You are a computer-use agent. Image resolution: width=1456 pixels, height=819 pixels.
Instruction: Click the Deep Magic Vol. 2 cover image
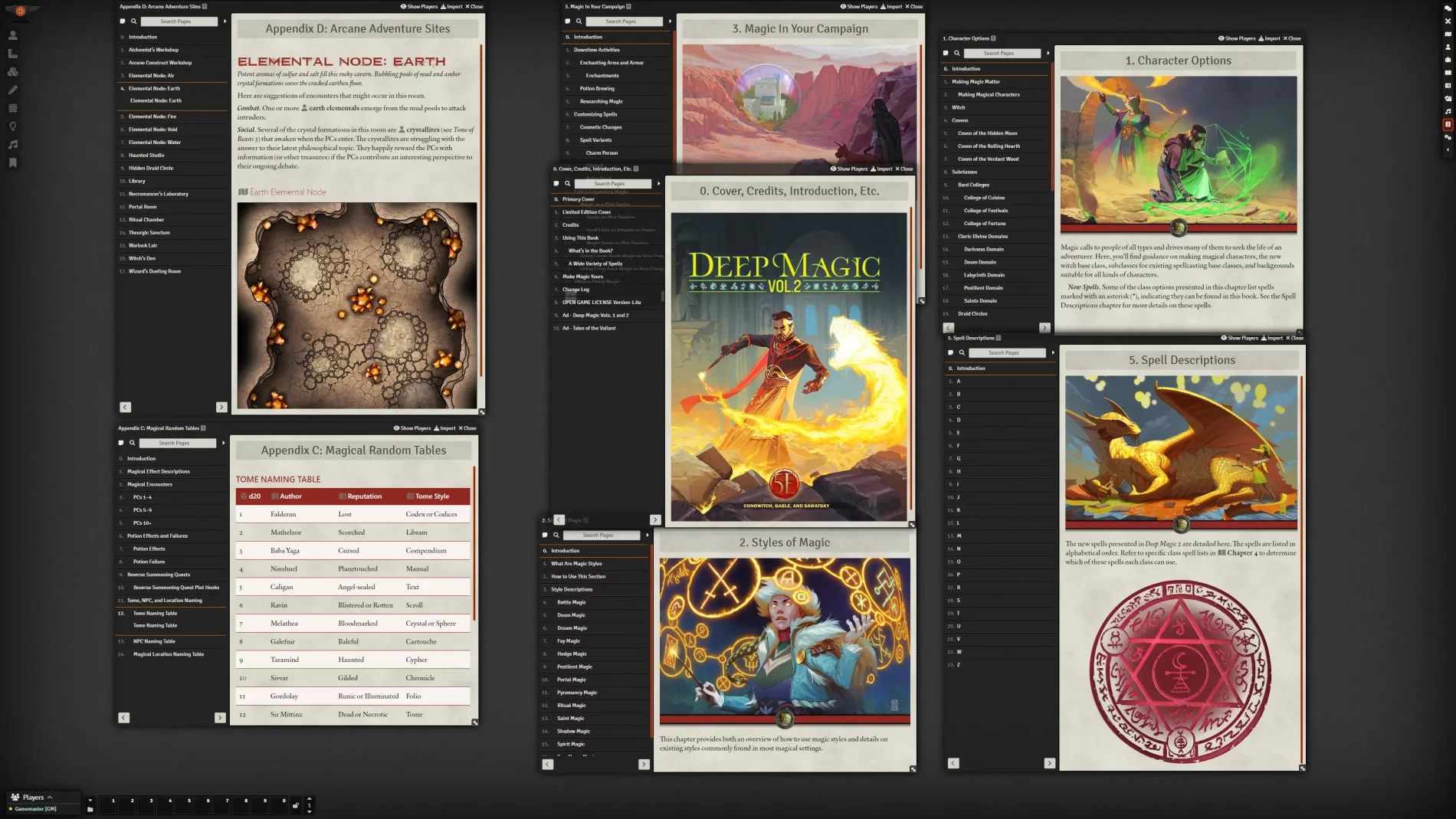pyautogui.click(x=789, y=367)
